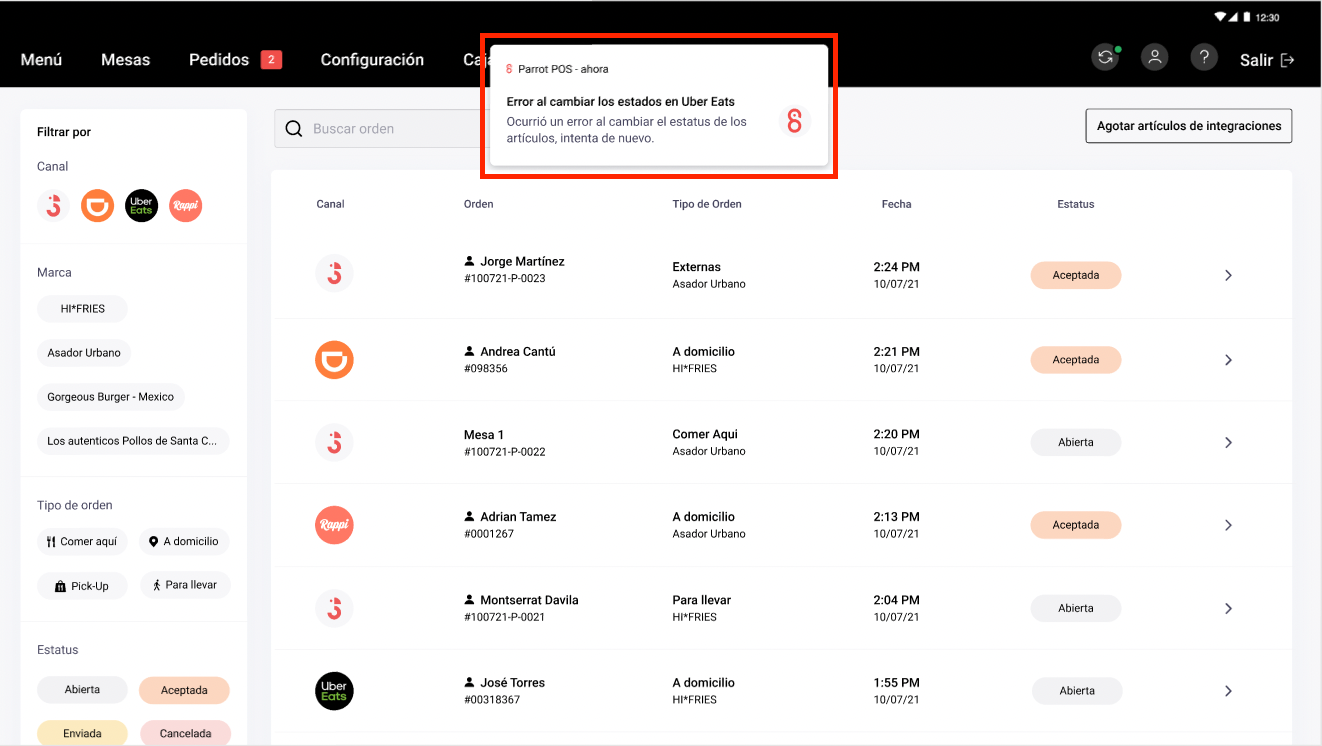
Task: Toggle Los autenticos Pollos brand filter
Action: (x=133, y=441)
